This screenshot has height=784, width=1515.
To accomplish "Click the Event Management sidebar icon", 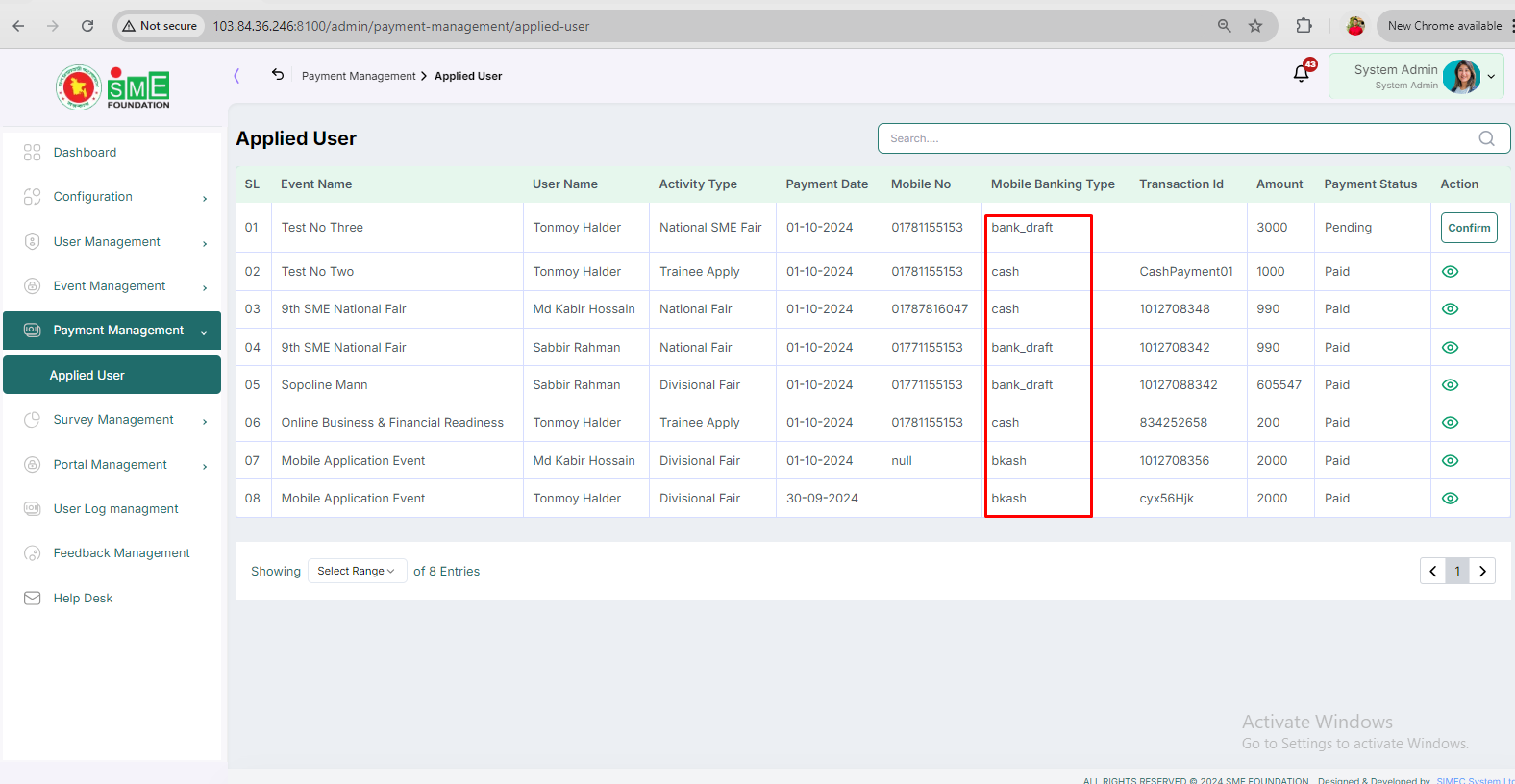I will click(x=32, y=286).
